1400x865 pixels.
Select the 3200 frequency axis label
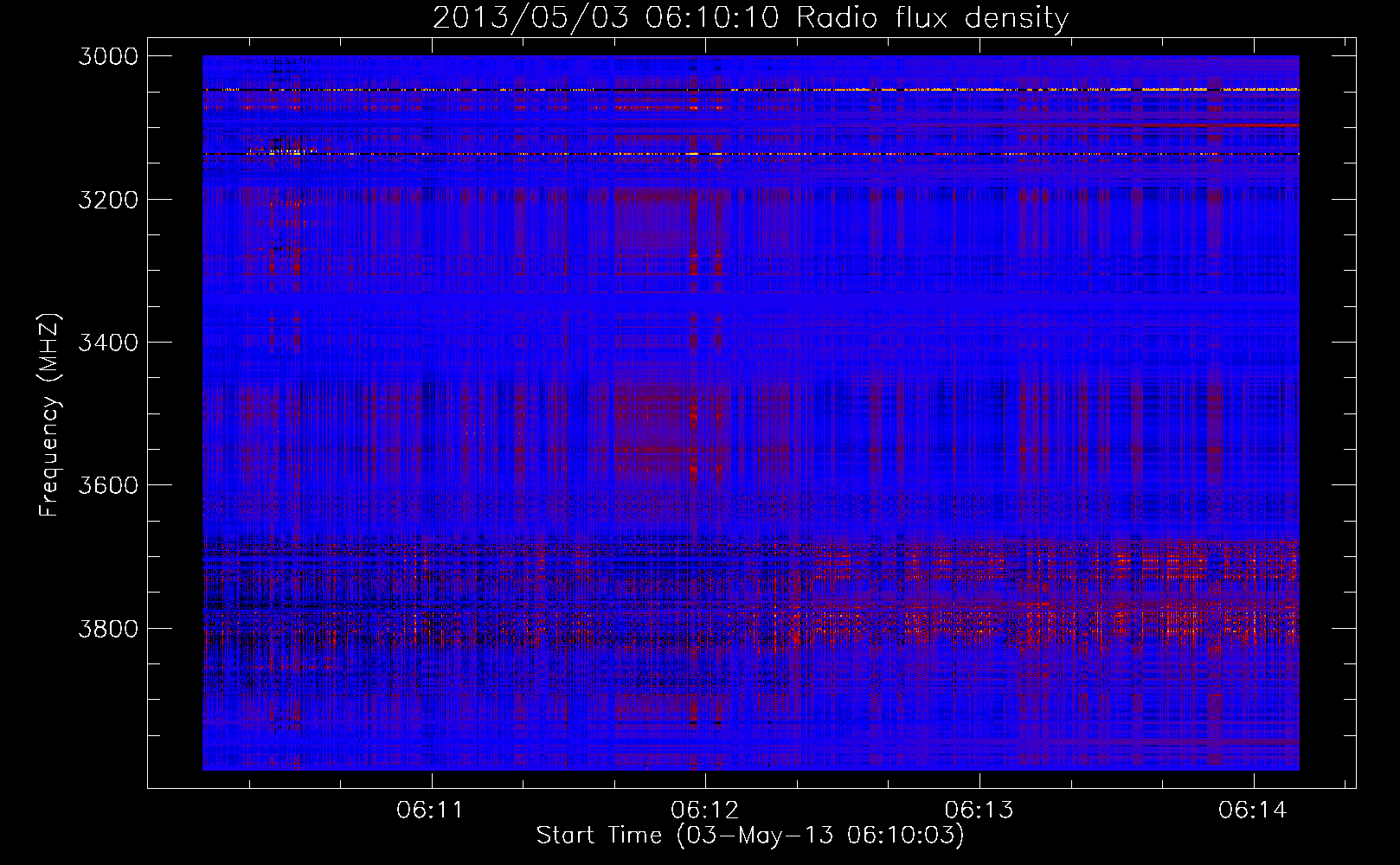tap(108, 200)
